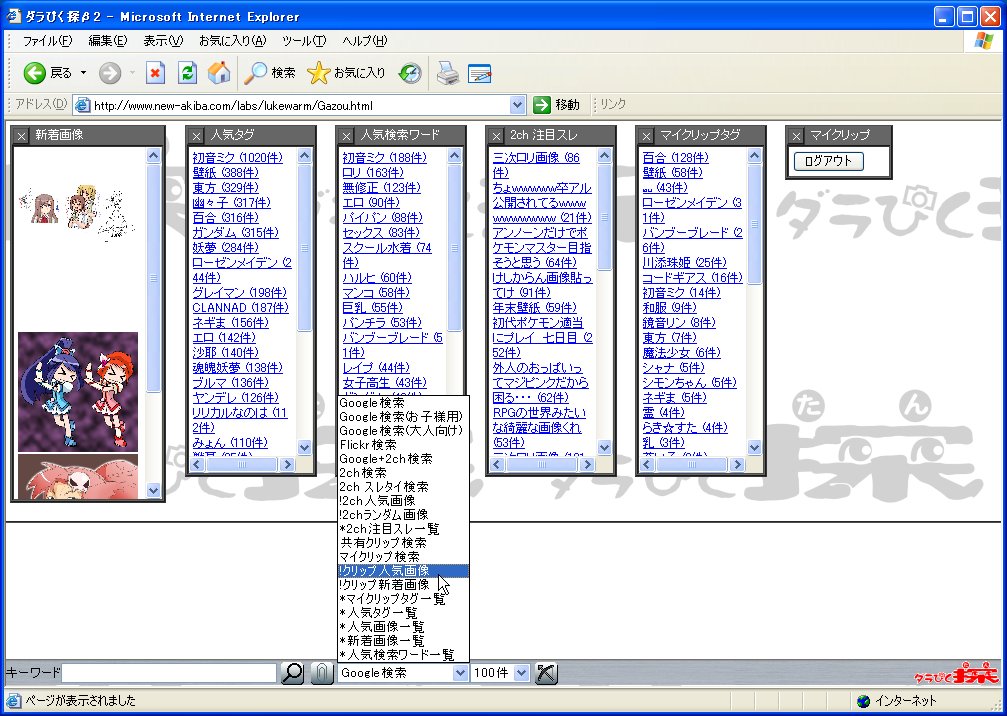The height and width of the screenshot is (716, 1007).
Task: Open the 編集 menu
Action: click(108, 41)
